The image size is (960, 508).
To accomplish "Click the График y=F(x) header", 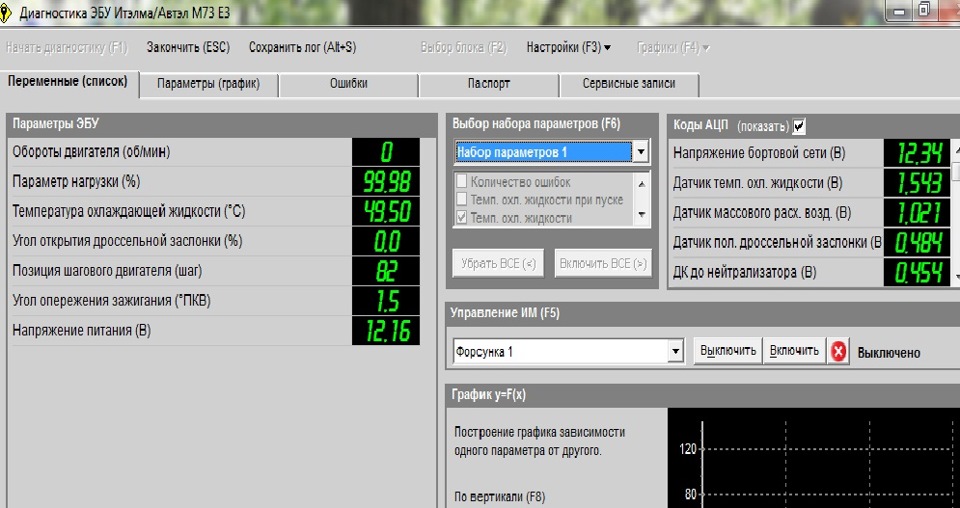I will [x=489, y=395].
